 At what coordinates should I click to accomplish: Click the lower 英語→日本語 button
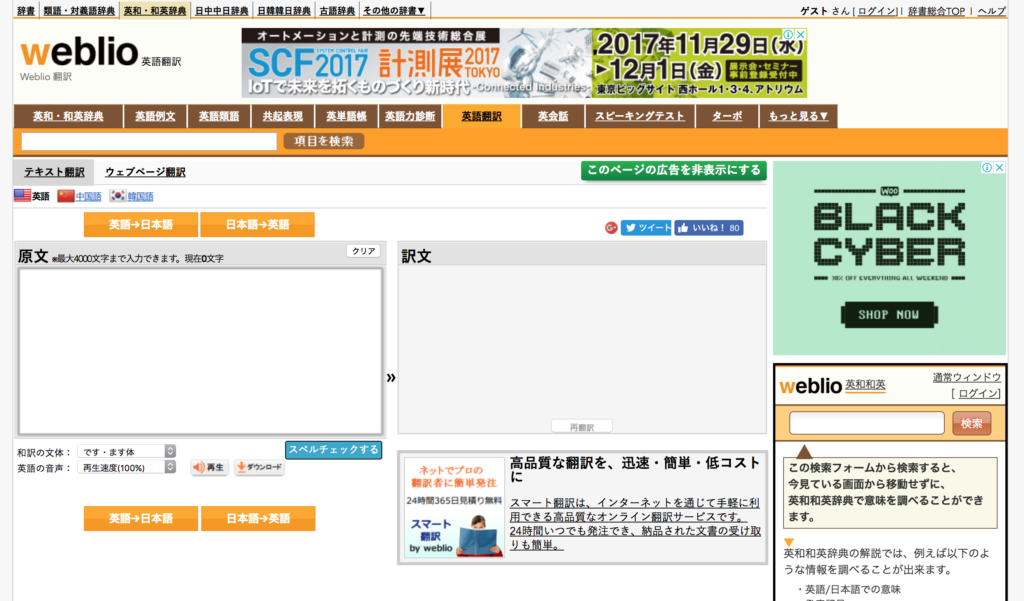click(x=140, y=518)
